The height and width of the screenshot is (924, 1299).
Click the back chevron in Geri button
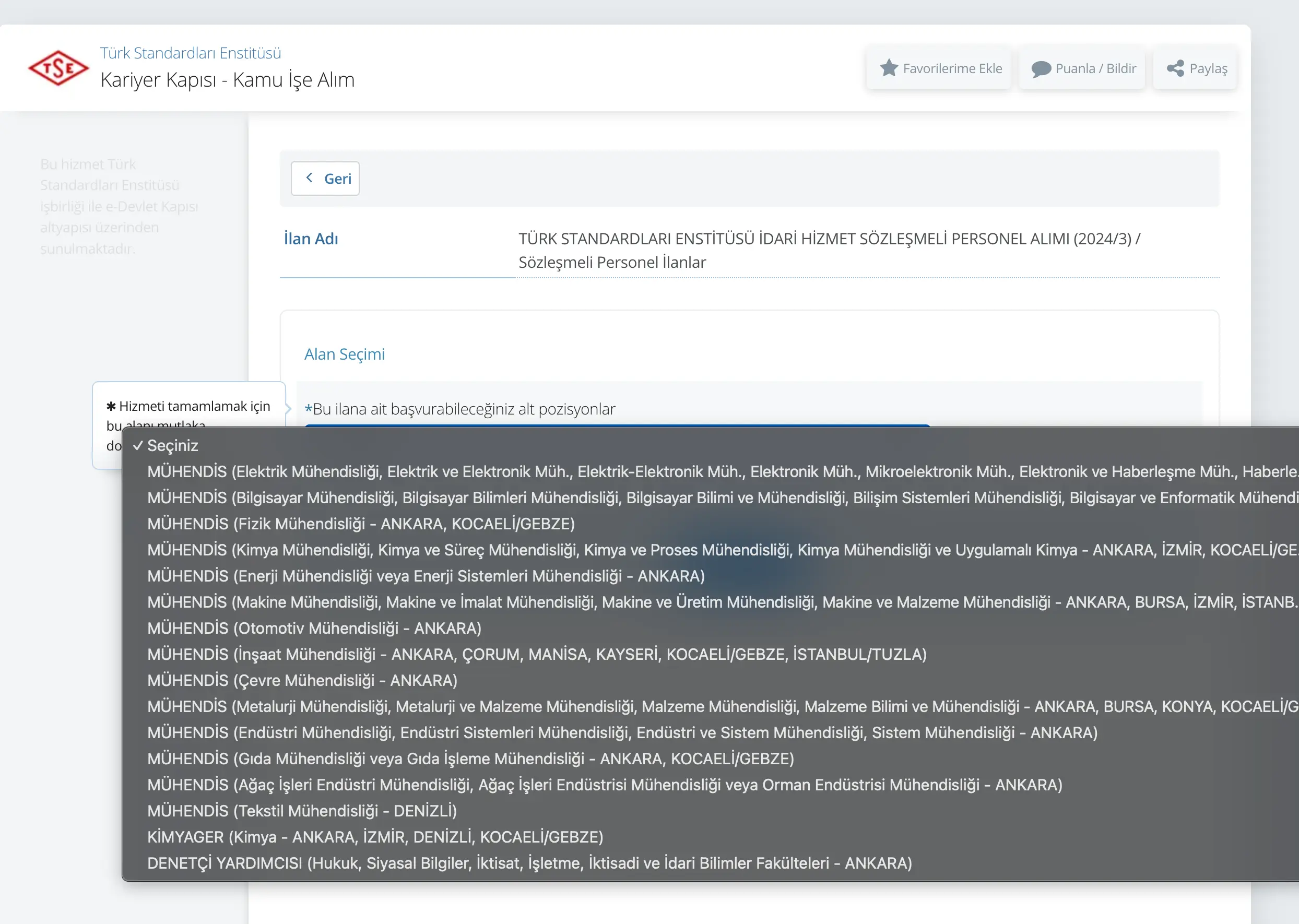(309, 178)
